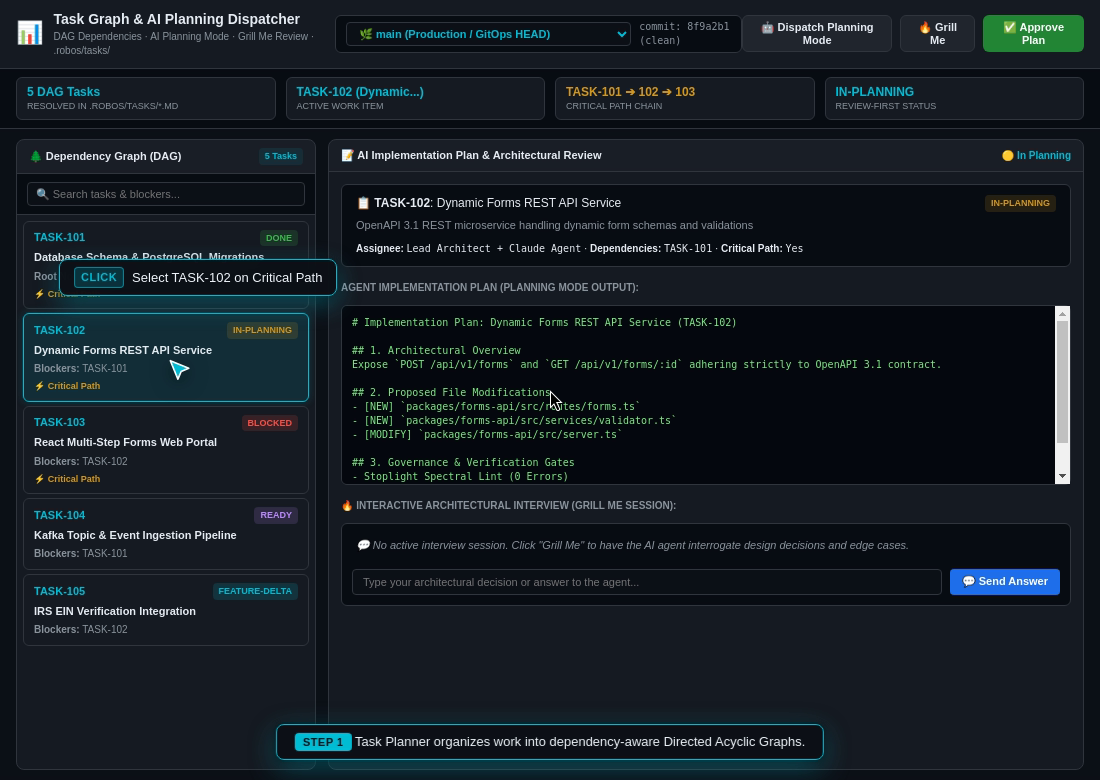
Task: Send answer to the agent
Action: coord(1005,581)
